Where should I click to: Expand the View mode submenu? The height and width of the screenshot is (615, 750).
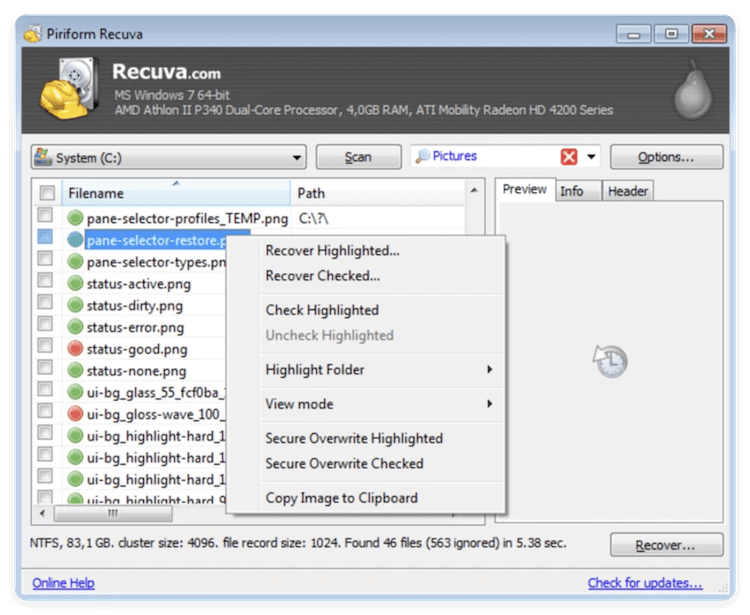(x=381, y=404)
